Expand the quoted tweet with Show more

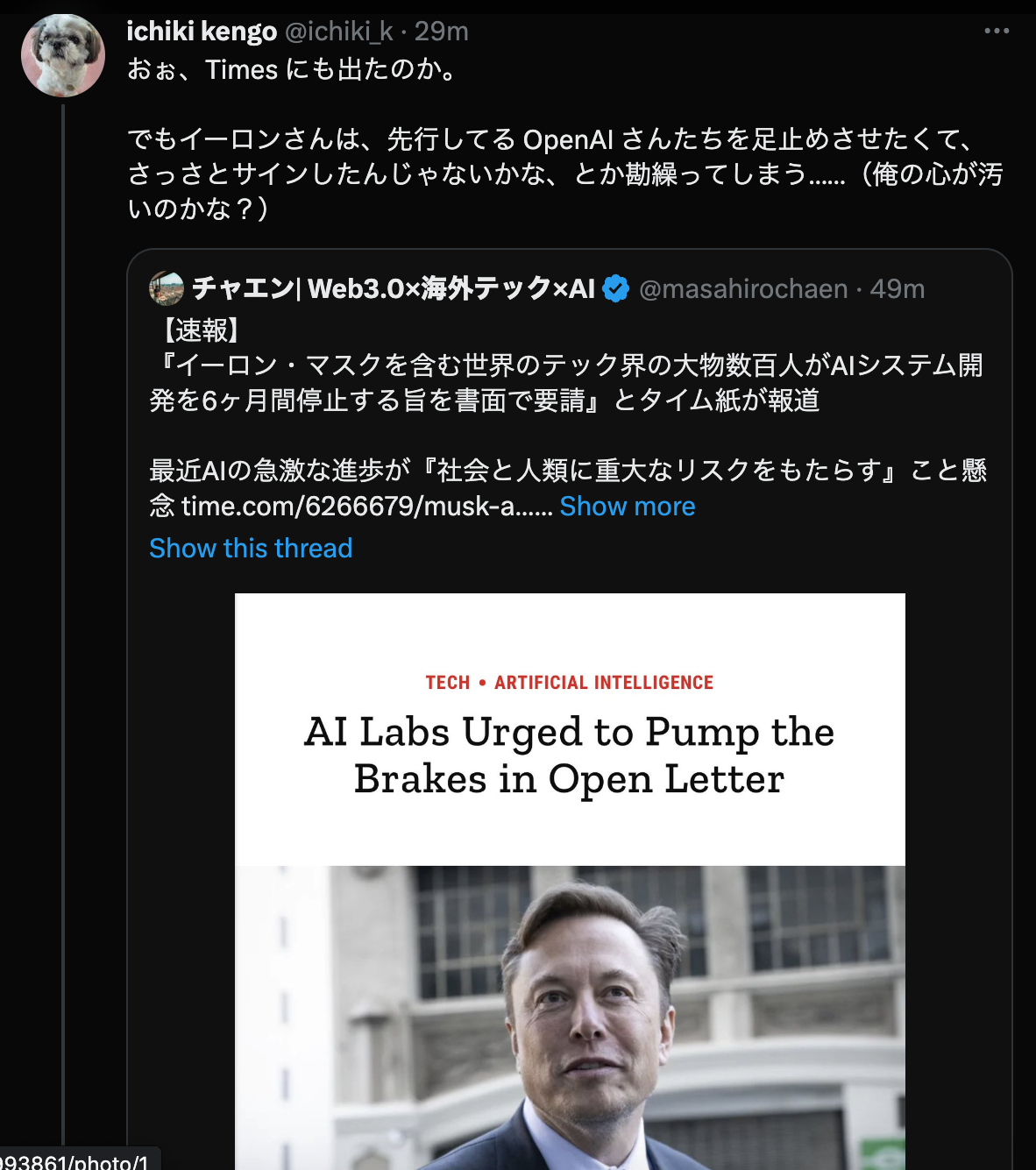point(628,507)
